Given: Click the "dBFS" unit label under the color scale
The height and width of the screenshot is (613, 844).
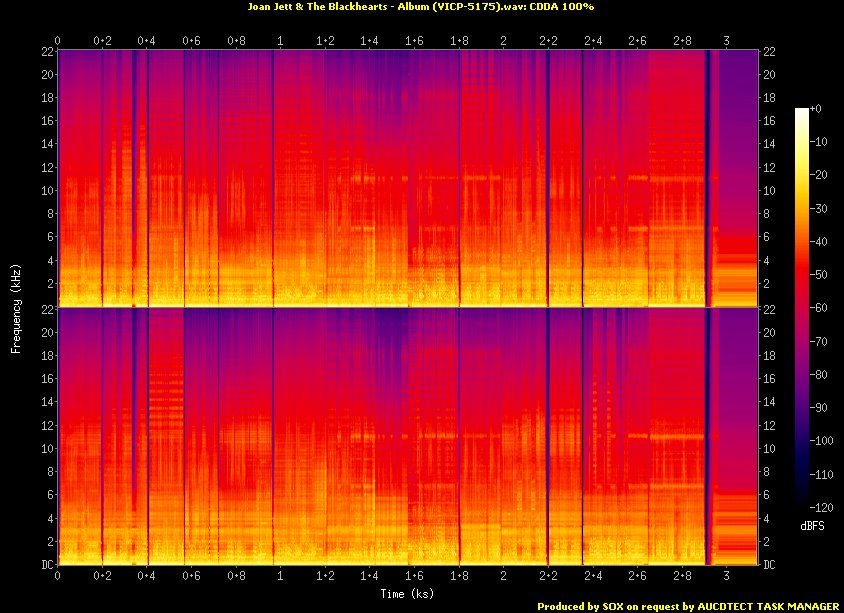Looking at the screenshot, I should [813, 525].
